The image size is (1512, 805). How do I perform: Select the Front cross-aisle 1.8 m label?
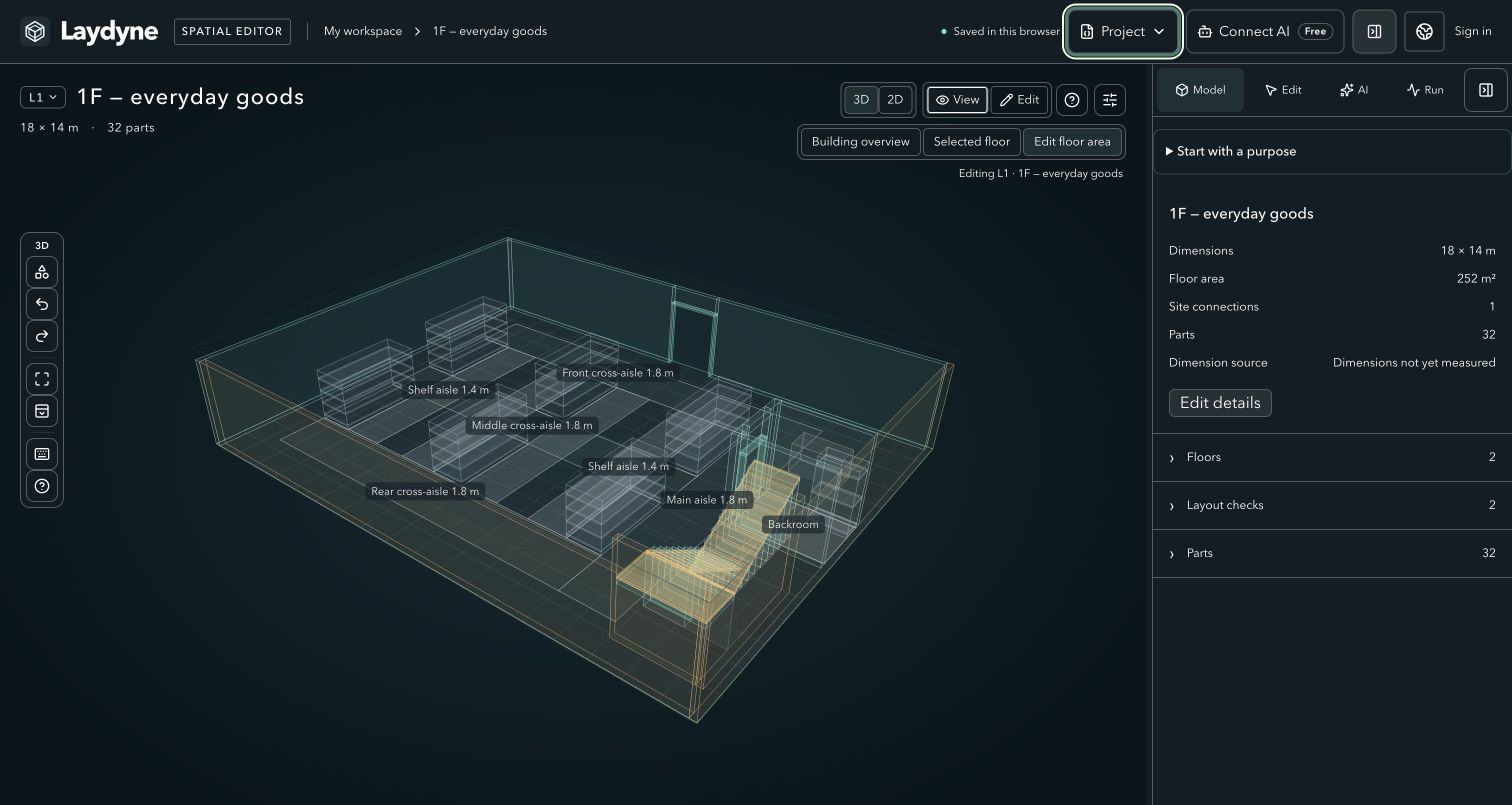(618, 373)
